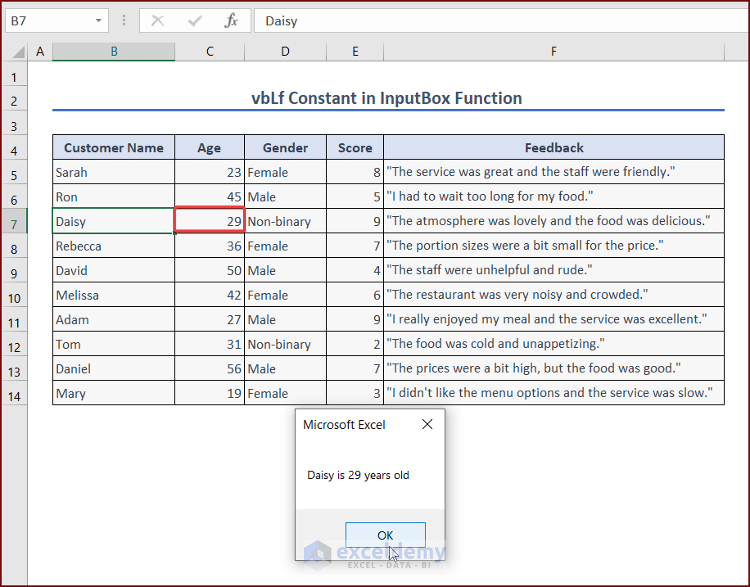
Task: Select the cell containing 'David'
Action: (114, 270)
